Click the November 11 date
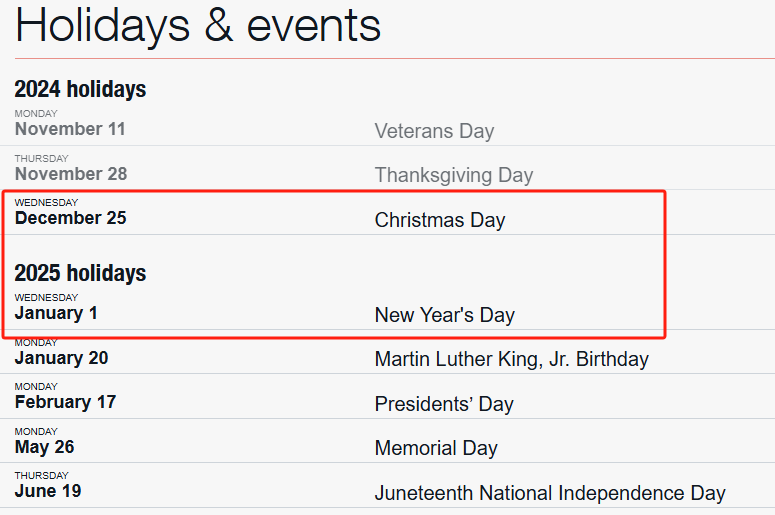The image size is (775, 515). [70, 129]
